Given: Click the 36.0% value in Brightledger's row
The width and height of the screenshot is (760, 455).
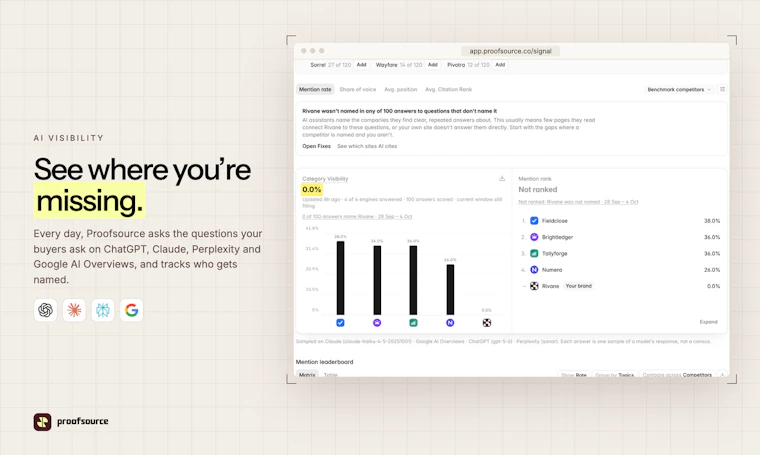Looking at the screenshot, I should (x=712, y=237).
